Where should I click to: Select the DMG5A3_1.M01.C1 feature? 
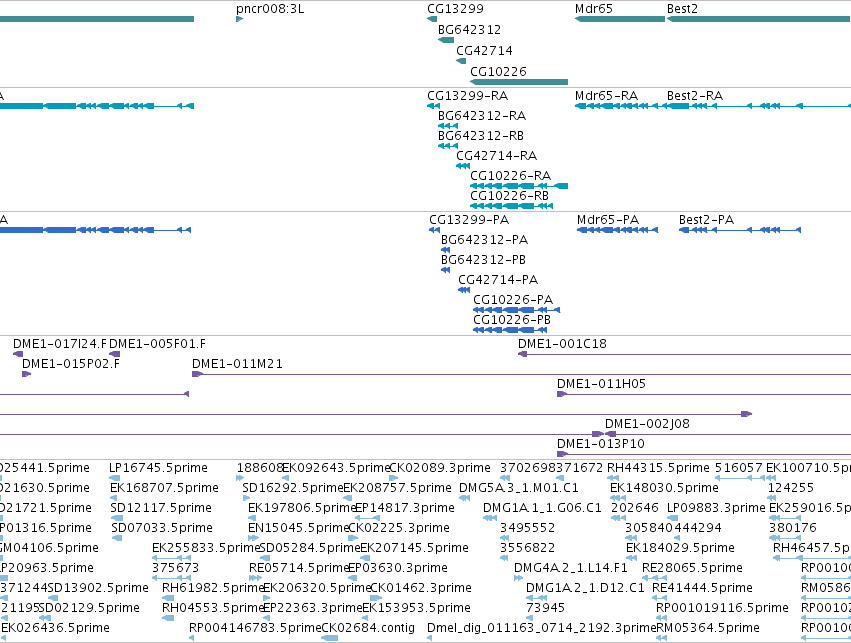pyautogui.click(x=464, y=498)
